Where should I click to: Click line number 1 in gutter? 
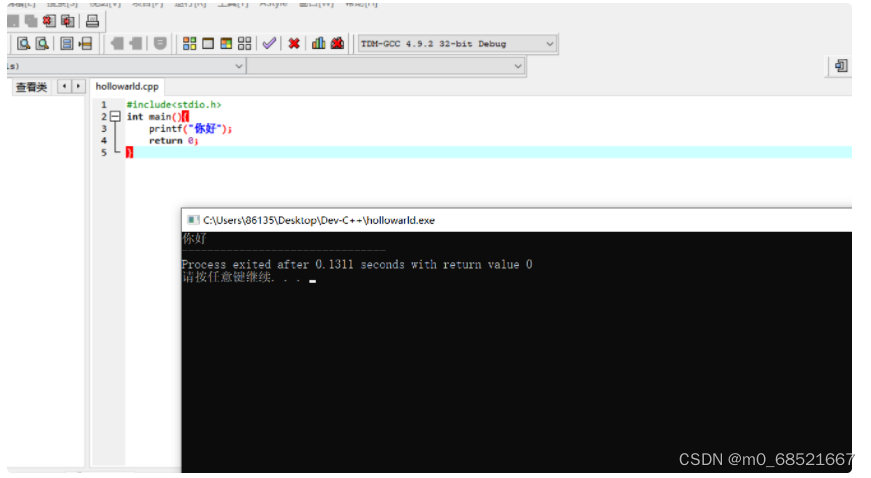pyautogui.click(x=104, y=104)
